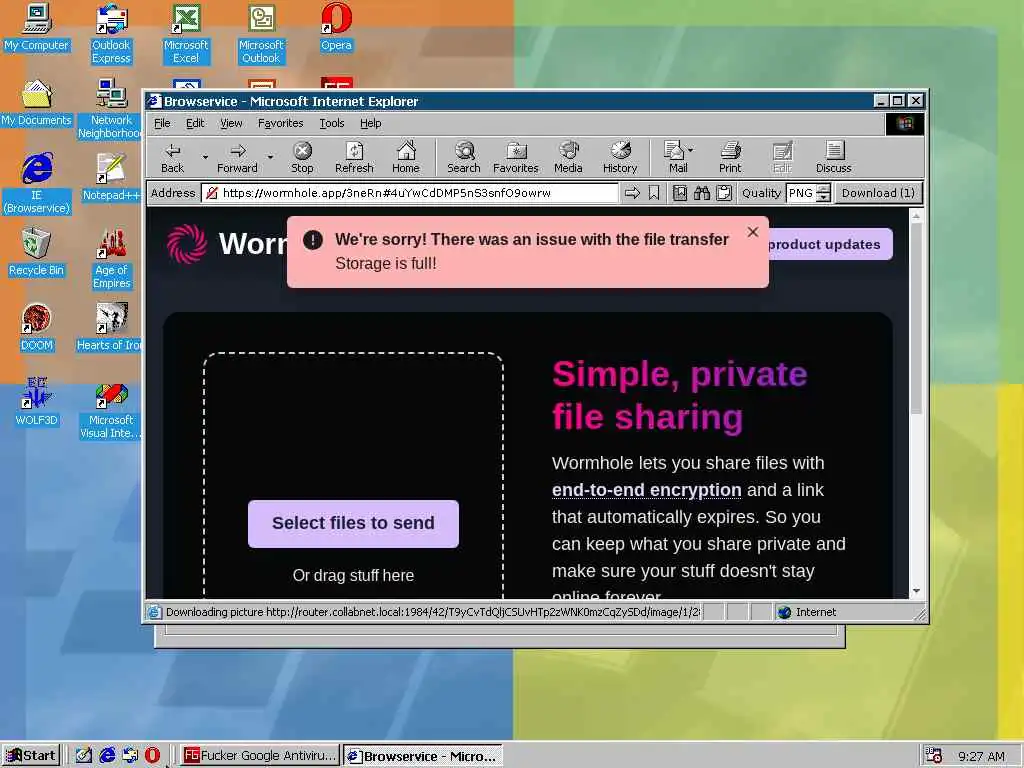Expand the Back button history dropdown arrow
The width and height of the screenshot is (1024, 768).
[205, 157]
